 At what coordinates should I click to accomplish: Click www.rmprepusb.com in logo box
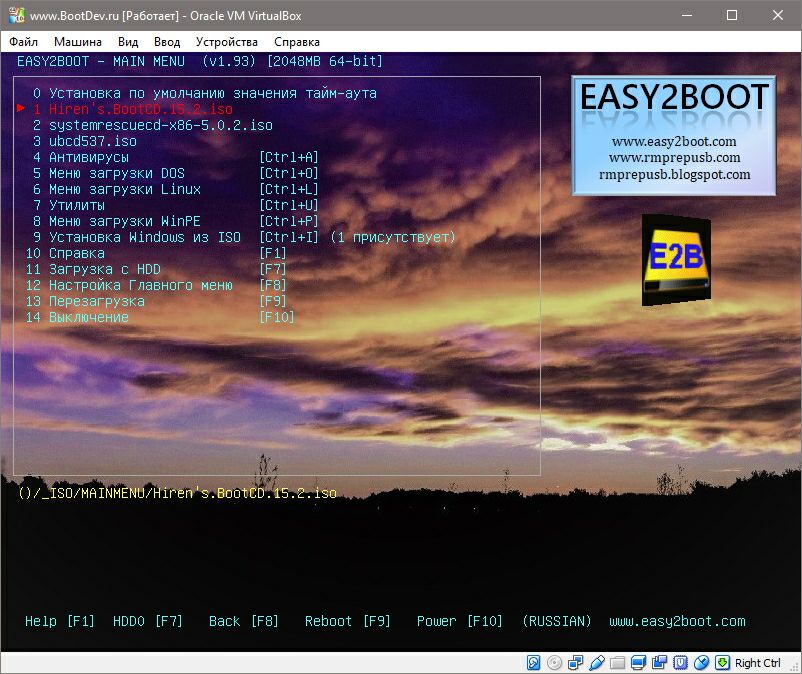674,158
